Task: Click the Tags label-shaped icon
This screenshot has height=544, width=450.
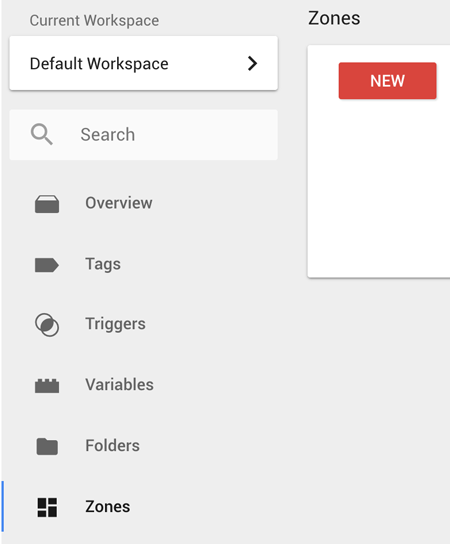Action: coord(47,265)
